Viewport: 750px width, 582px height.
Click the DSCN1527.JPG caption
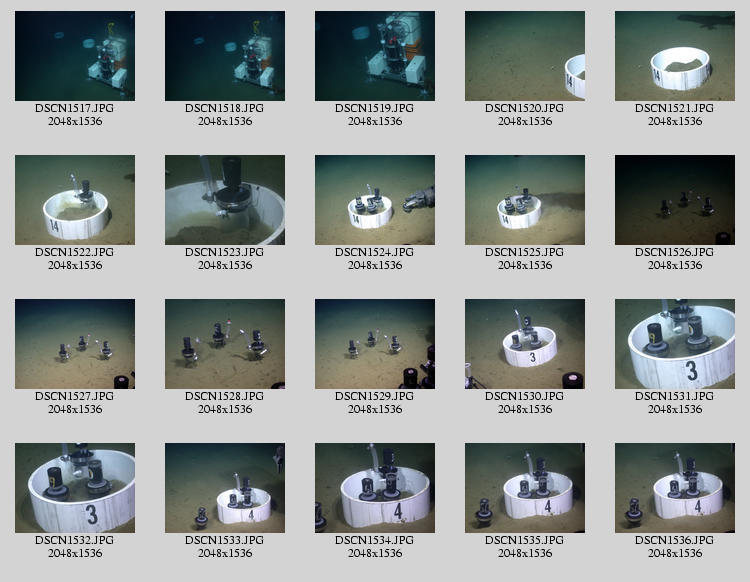[75, 396]
